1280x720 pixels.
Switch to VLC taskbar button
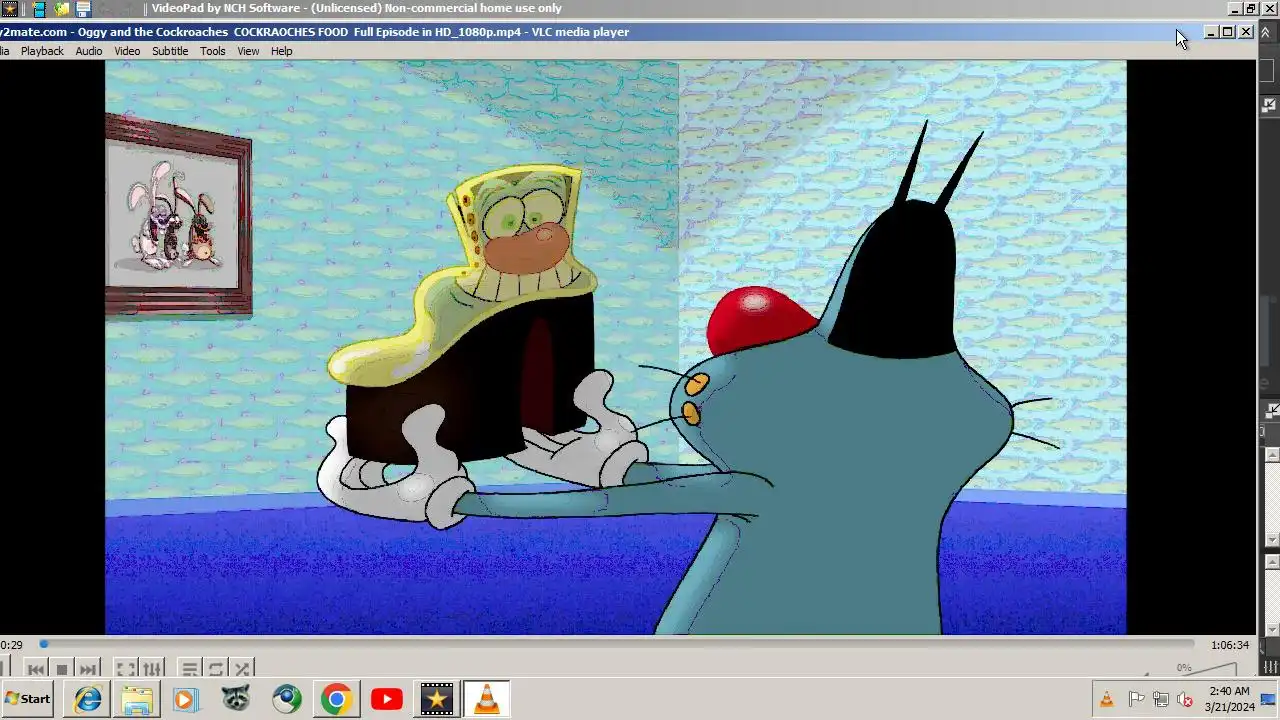(486, 699)
